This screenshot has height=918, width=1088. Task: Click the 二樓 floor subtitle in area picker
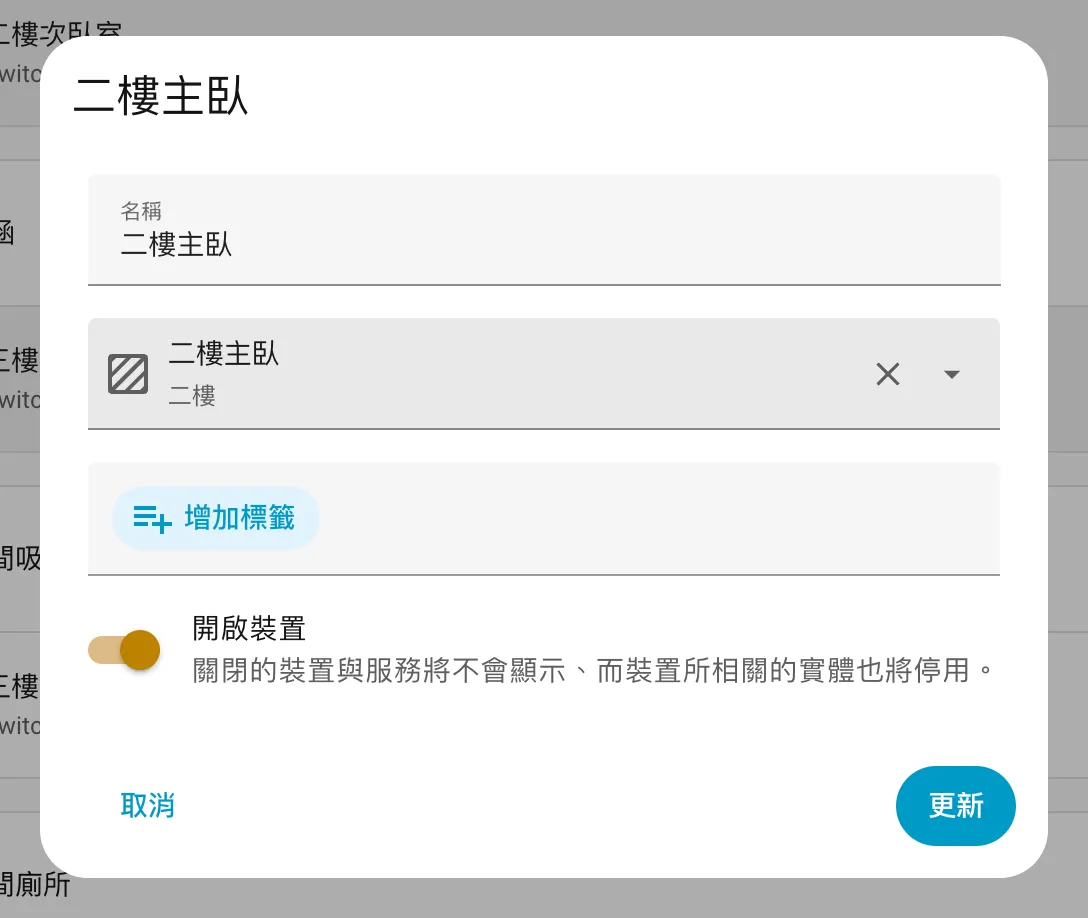point(192,397)
